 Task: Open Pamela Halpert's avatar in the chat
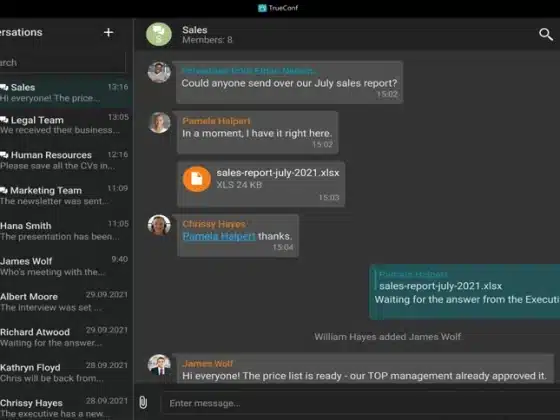point(159,123)
